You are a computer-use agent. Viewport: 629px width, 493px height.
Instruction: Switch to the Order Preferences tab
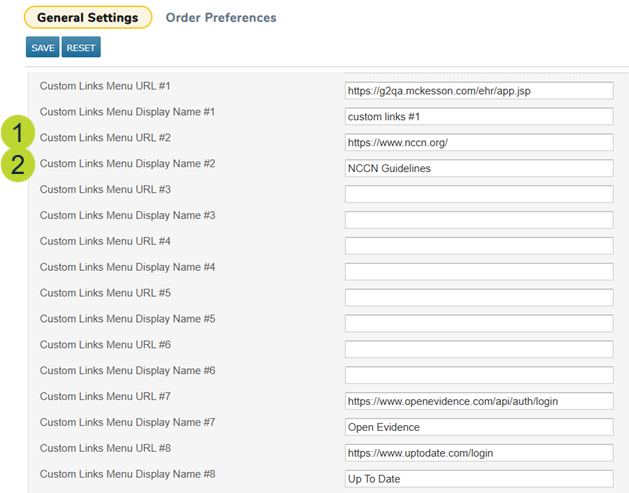tap(221, 18)
